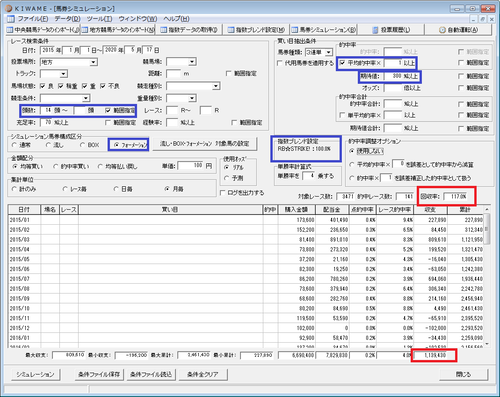Enable 代用馬券を適用する checkbox
The image size is (500, 397).
pyautogui.click(x=280, y=63)
